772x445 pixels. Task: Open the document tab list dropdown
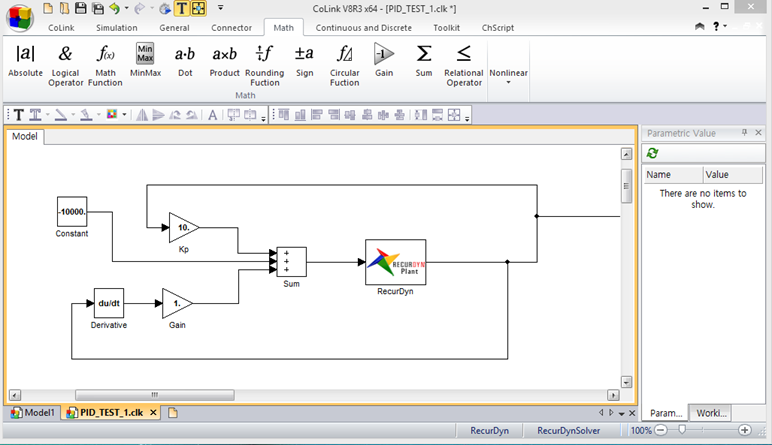coord(621,413)
